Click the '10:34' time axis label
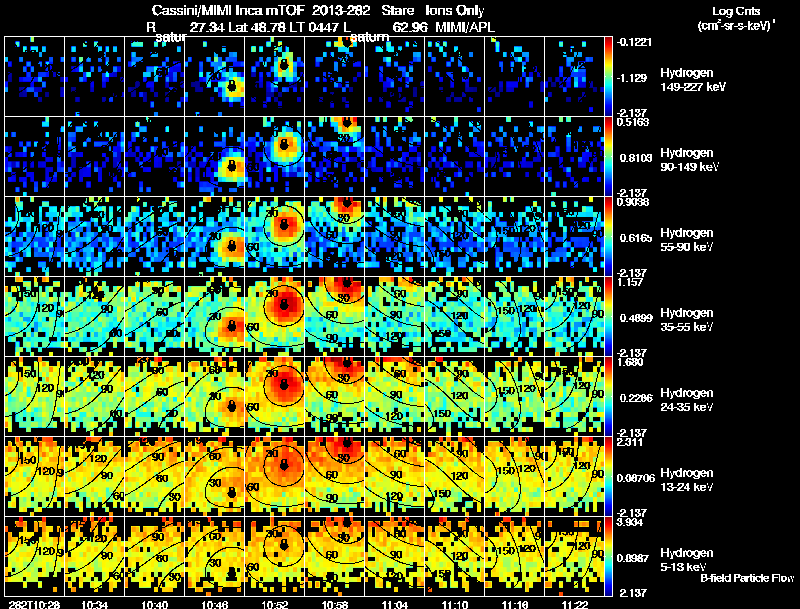This screenshot has height=609, width=800. pyautogui.click(x=94, y=604)
